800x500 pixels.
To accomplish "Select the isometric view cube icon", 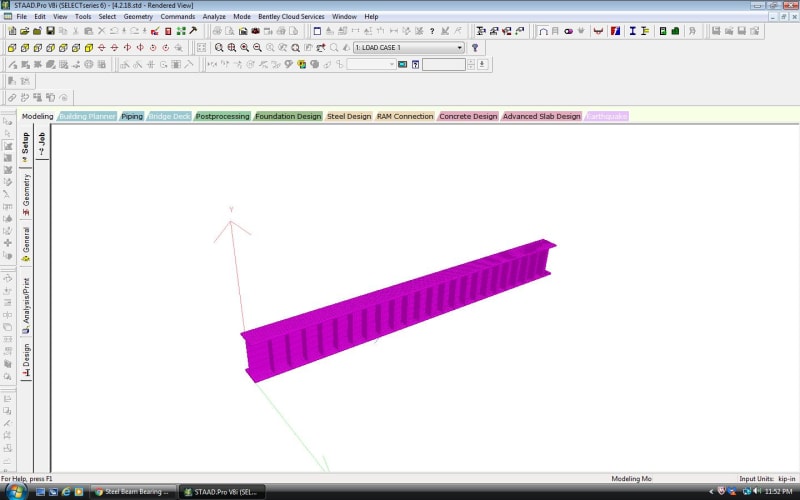I will 89,47.
